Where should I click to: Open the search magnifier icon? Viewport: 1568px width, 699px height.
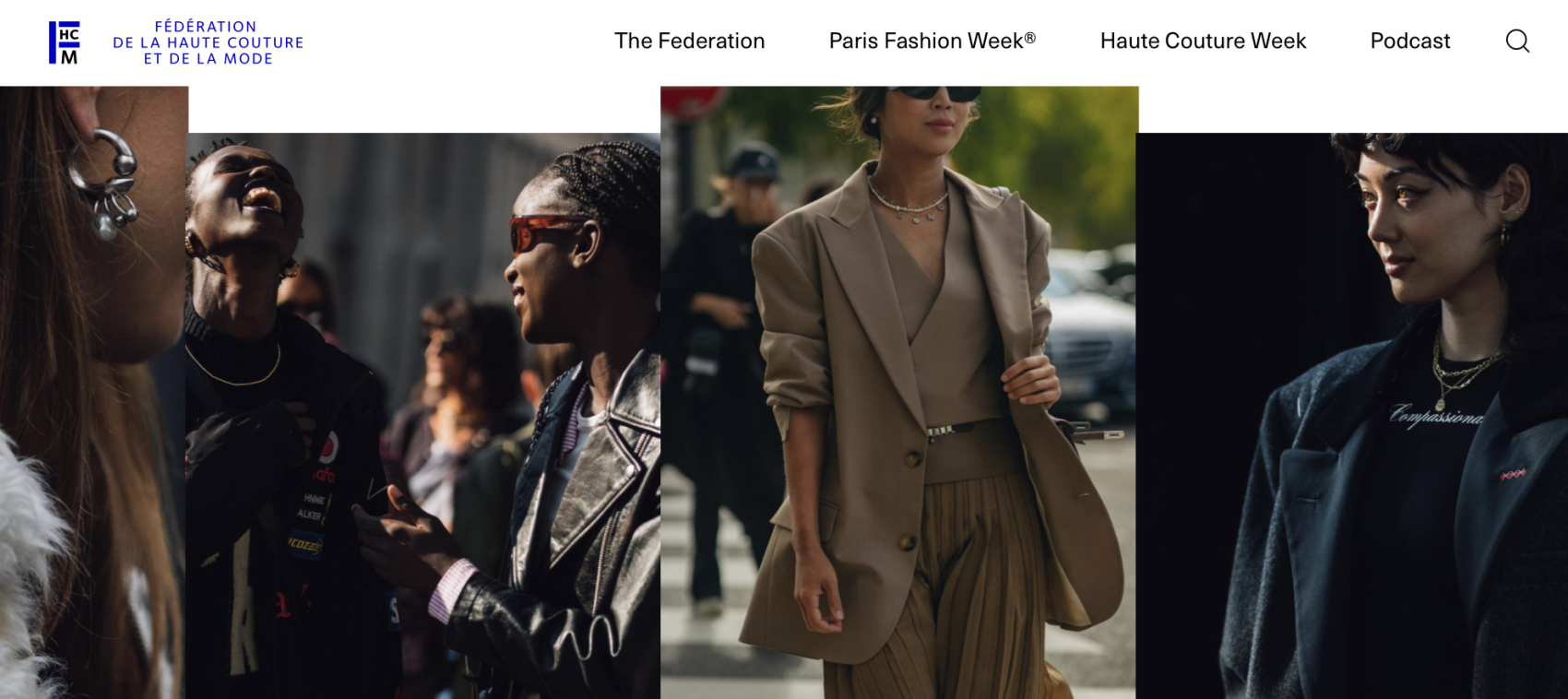pos(1517,41)
